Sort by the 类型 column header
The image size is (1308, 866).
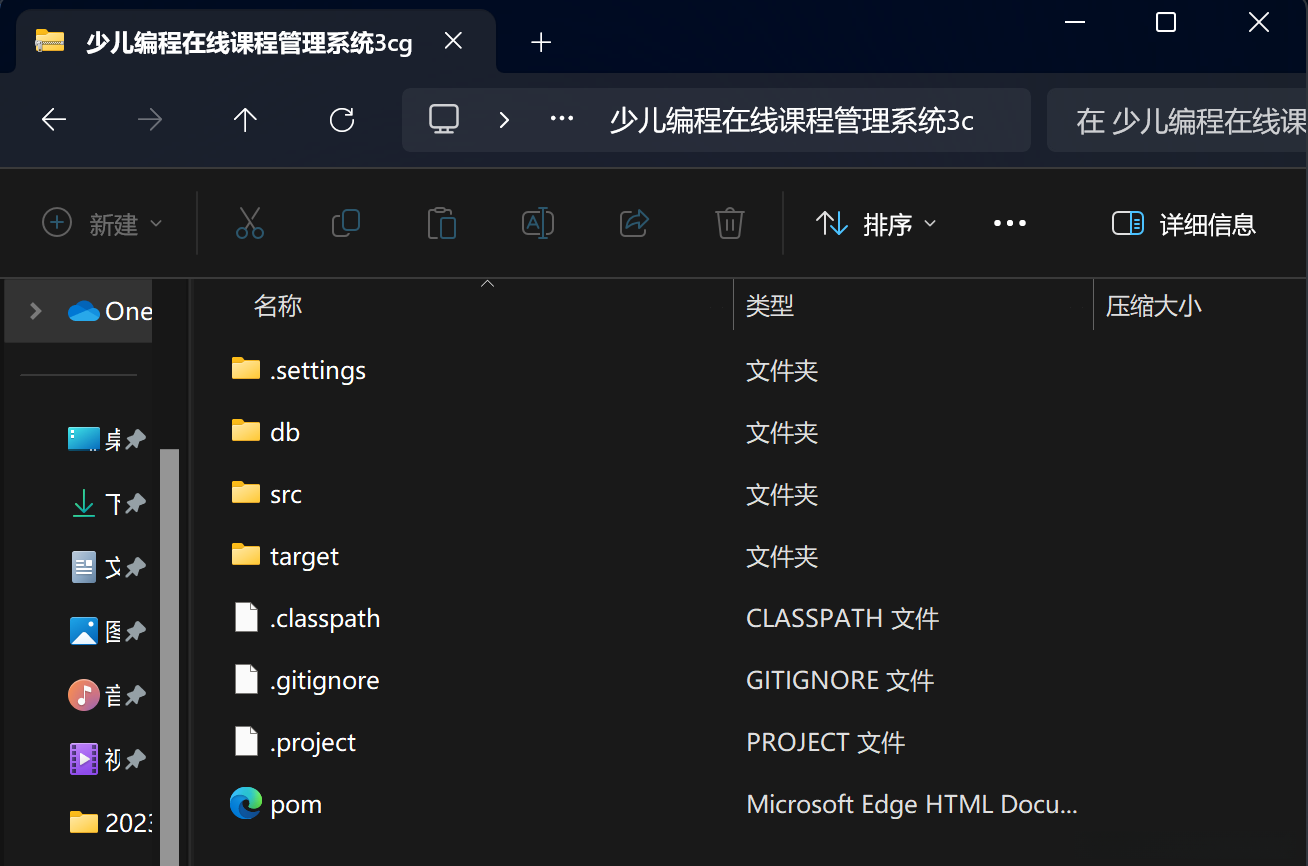(770, 306)
